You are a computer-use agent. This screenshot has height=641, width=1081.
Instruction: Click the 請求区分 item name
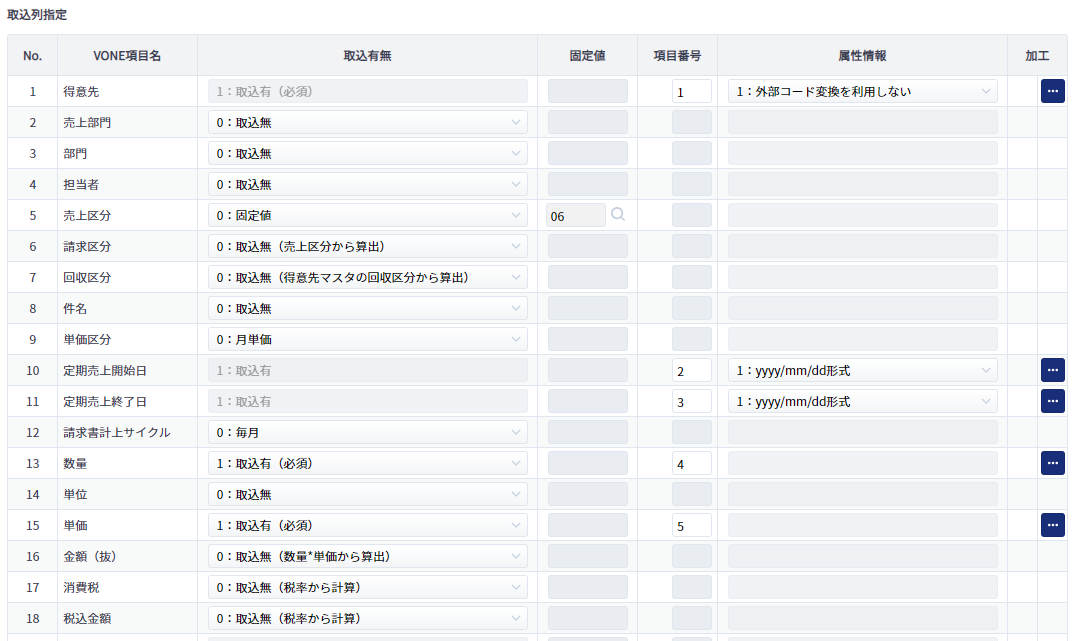87,246
